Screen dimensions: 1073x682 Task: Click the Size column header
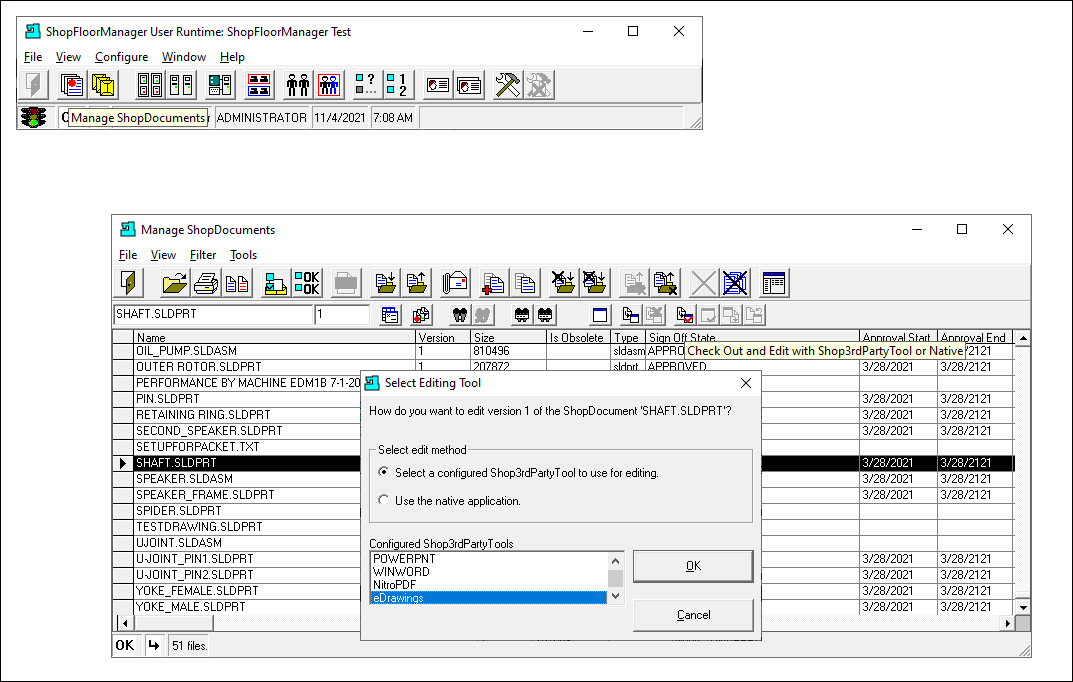tap(509, 337)
